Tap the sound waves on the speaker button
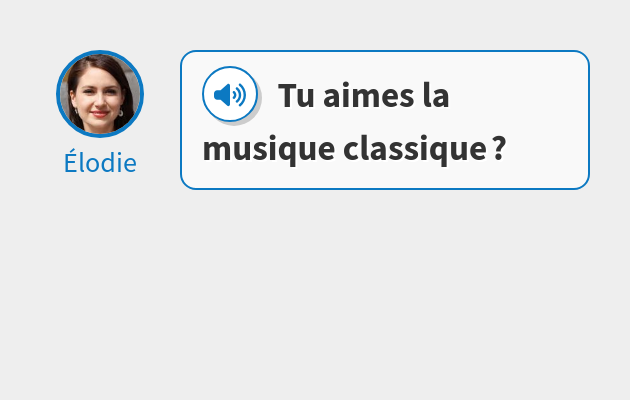The width and height of the screenshot is (630, 400). click(x=239, y=95)
